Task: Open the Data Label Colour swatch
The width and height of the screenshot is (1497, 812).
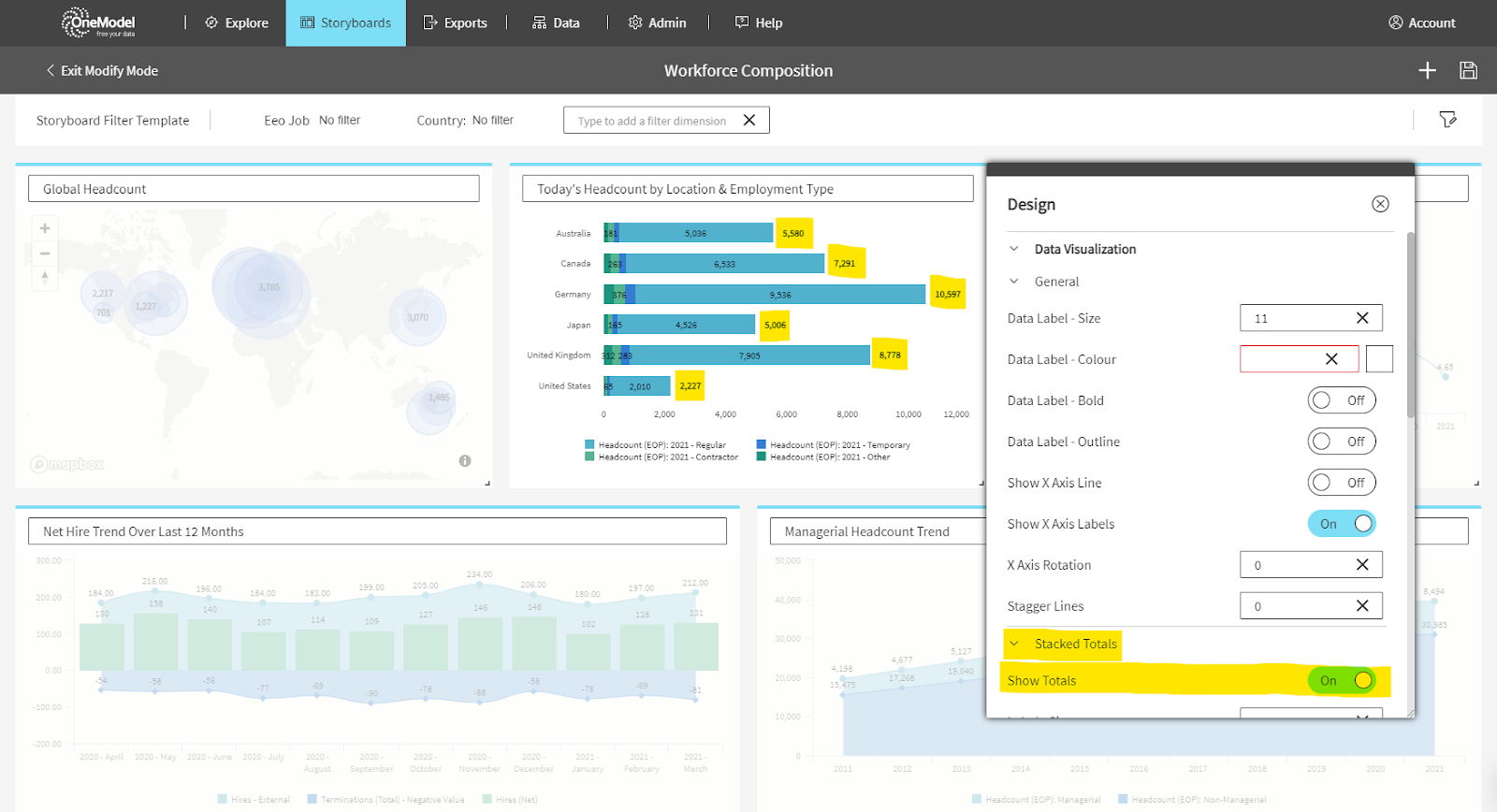Action: click(x=1379, y=359)
